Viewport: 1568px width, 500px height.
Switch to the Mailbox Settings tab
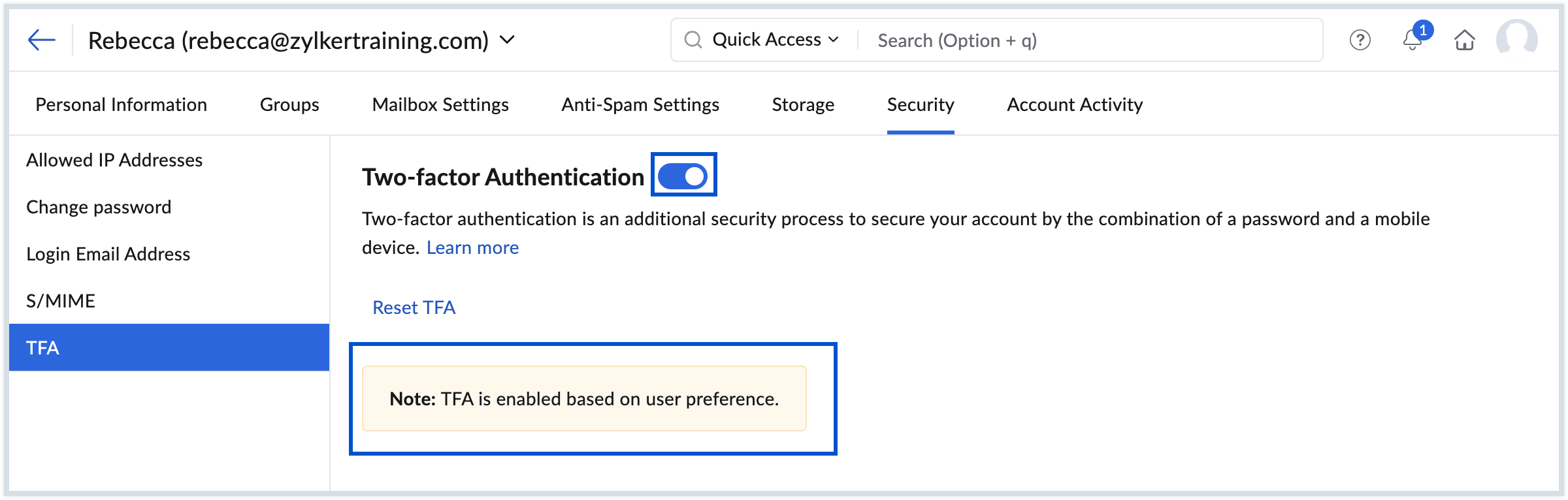(440, 105)
